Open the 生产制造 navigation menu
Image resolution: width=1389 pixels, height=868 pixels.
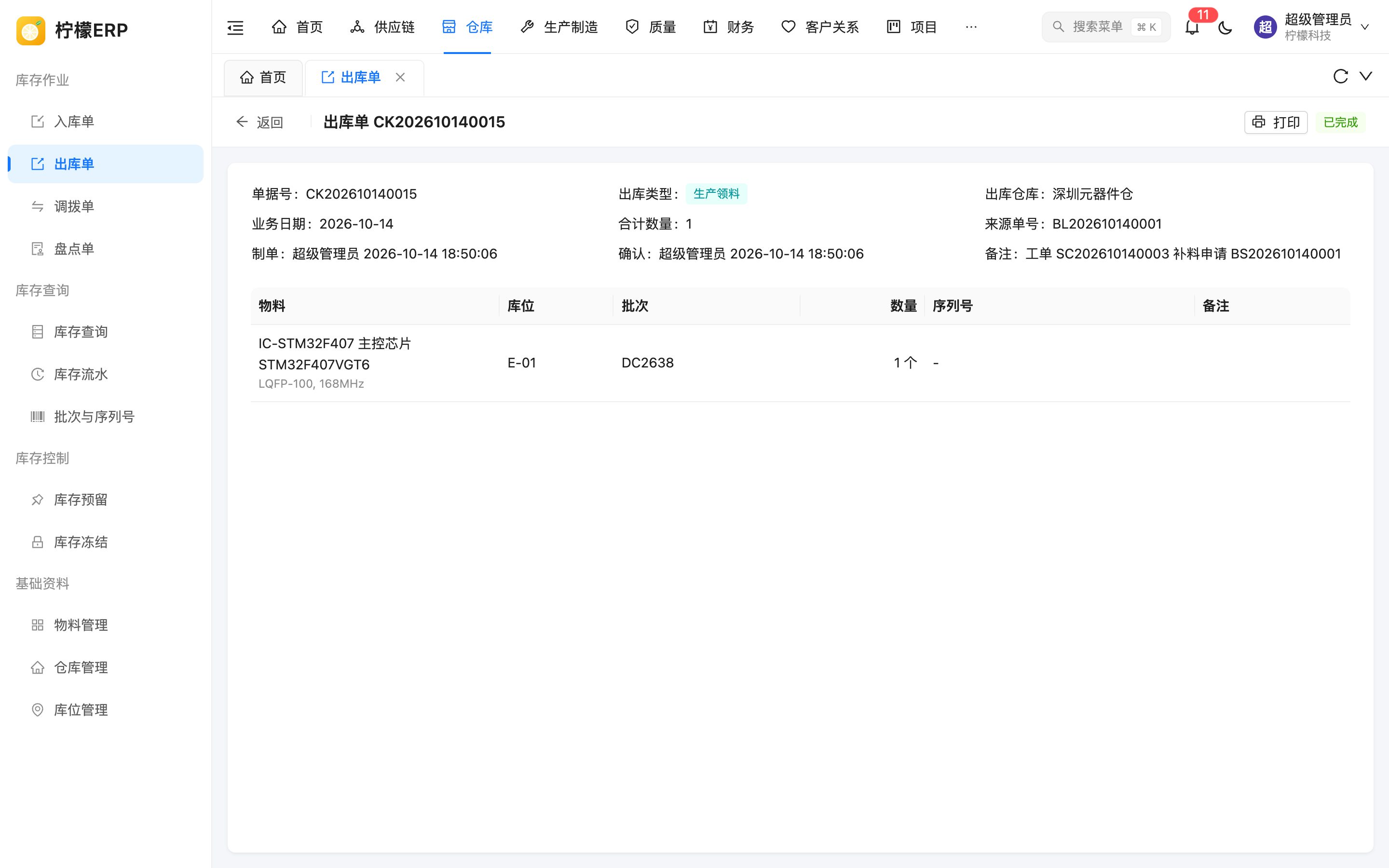pyautogui.click(x=559, y=27)
